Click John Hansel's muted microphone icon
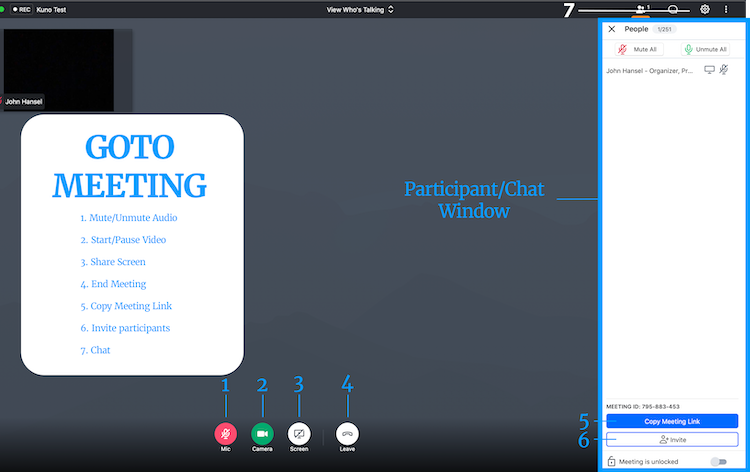Image resolution: width=750 pixels, height=472 pixels. click(724, 70)
